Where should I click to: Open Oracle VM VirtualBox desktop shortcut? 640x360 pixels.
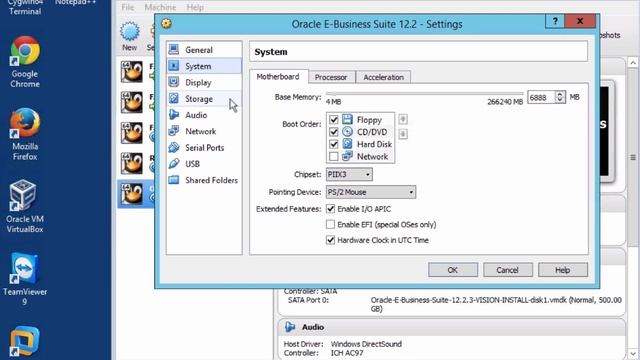(25, 207)
